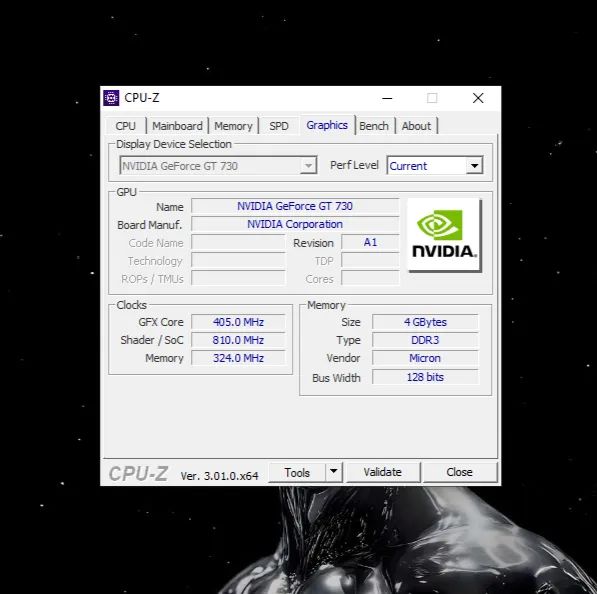Select the Graphics tab
This screenshot has height=594, width=597.
(x=327, y=125)
